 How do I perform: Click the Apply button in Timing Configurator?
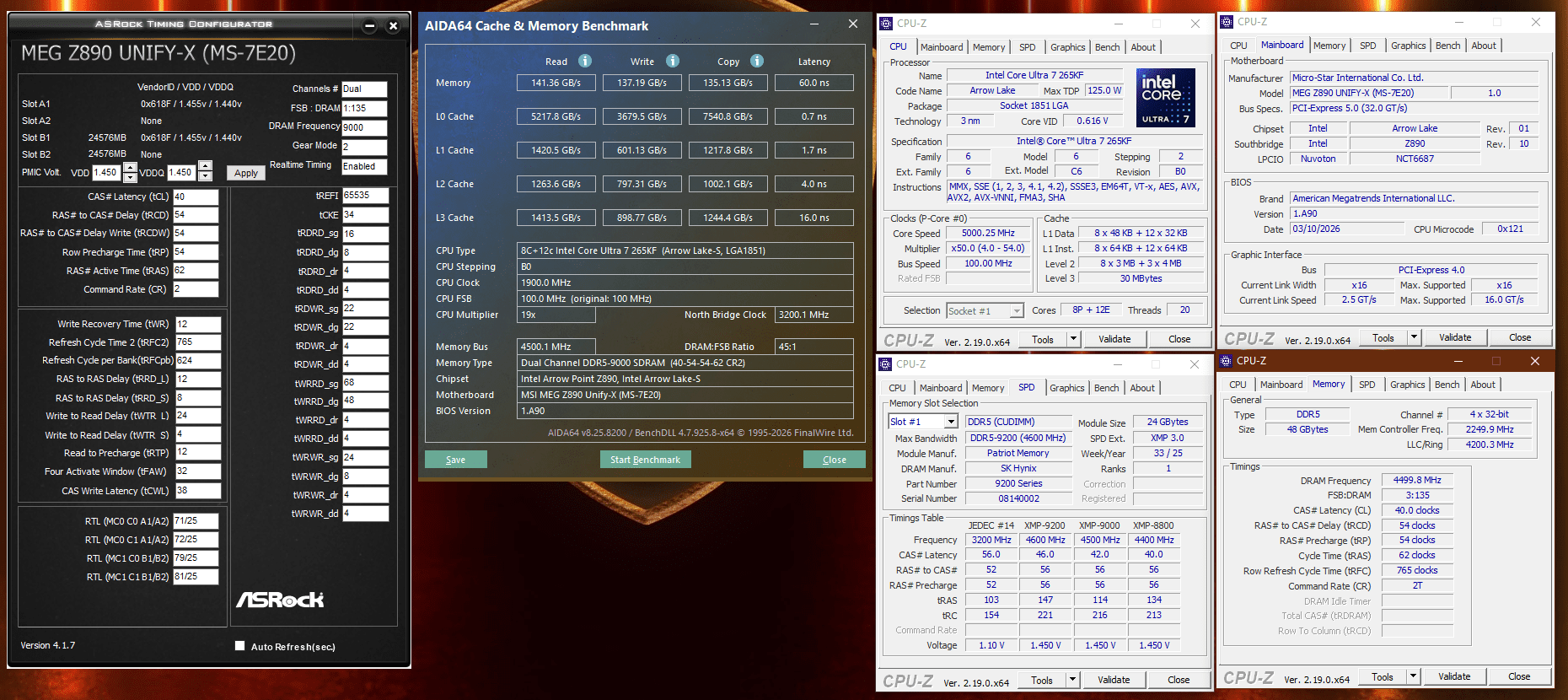(x=246, y=173)
